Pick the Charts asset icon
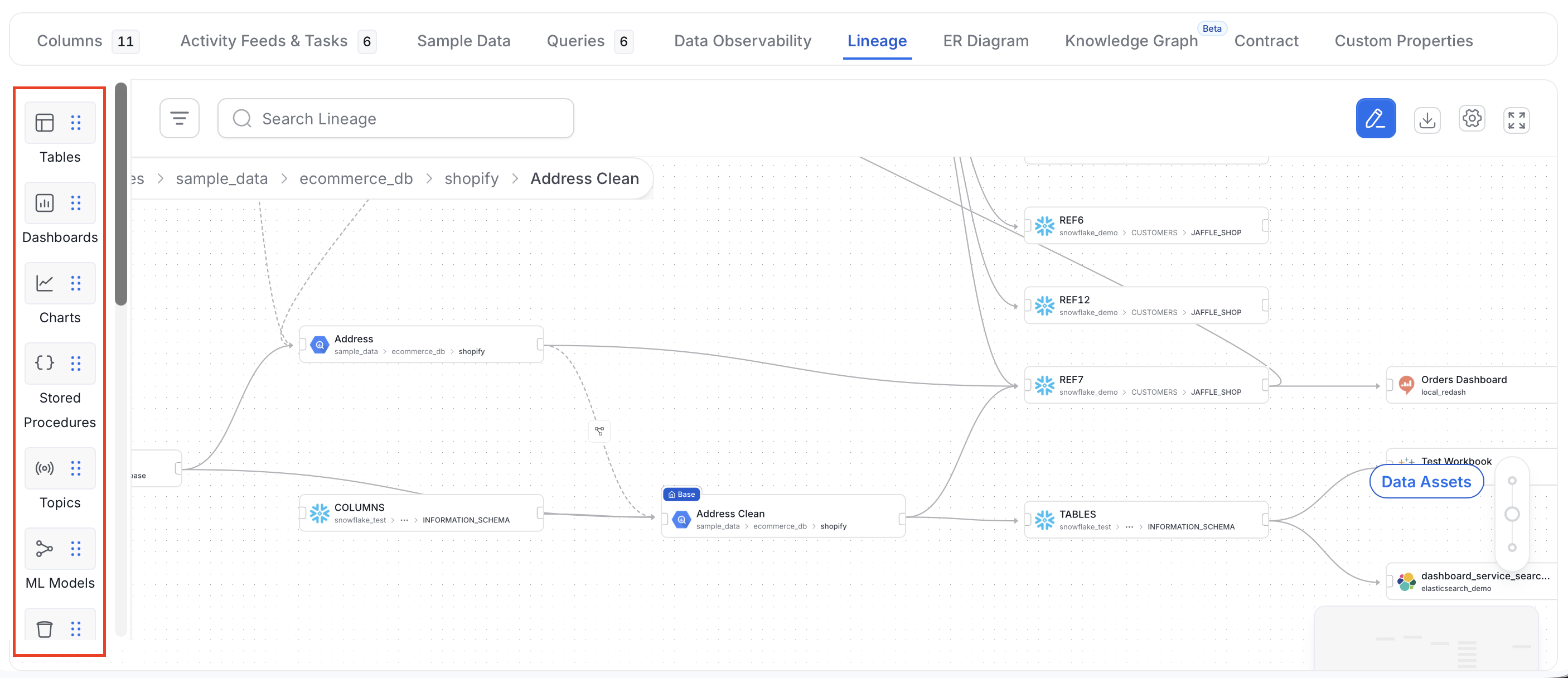Image resolution: width=1568 pixels, height=678 pixels. click(45, 284)
